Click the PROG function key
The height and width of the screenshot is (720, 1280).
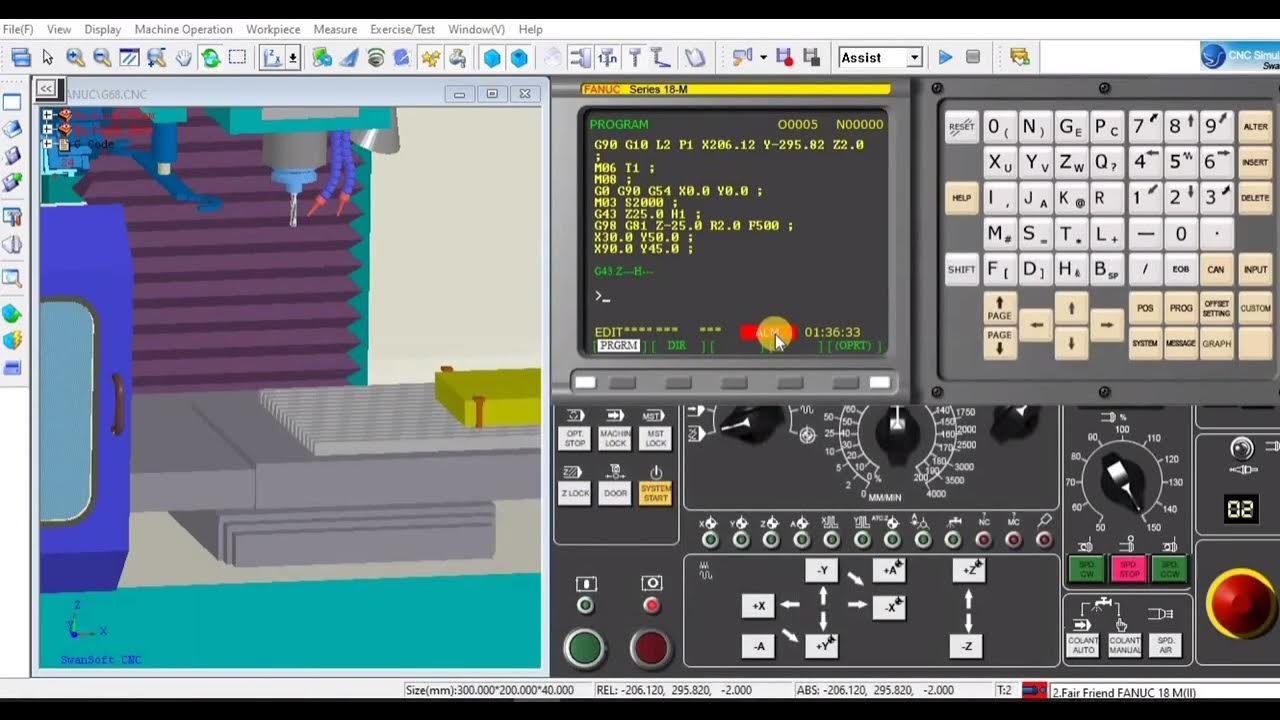1180,308
